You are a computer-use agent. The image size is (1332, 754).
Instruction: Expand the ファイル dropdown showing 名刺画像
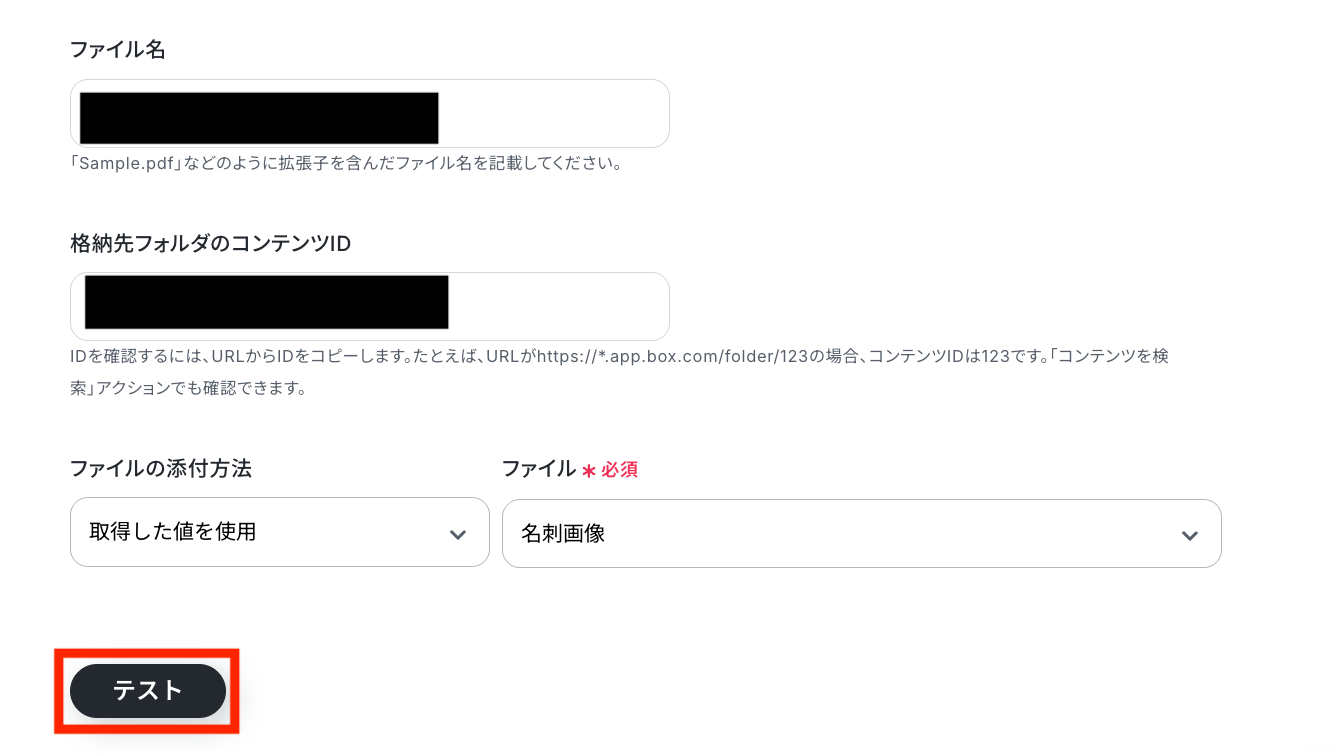click(862, 533)
